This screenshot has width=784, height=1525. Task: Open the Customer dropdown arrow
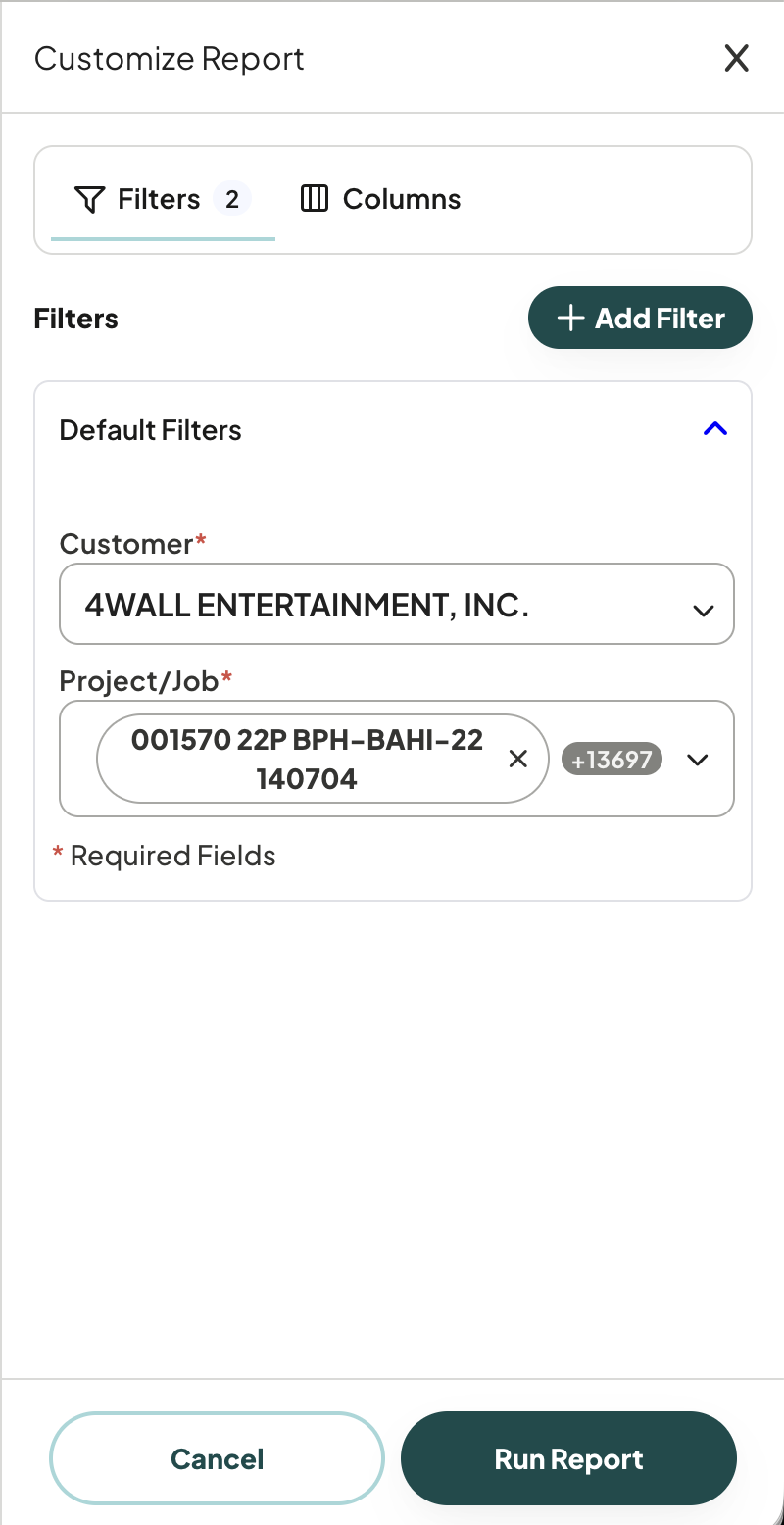click(703, 611)
